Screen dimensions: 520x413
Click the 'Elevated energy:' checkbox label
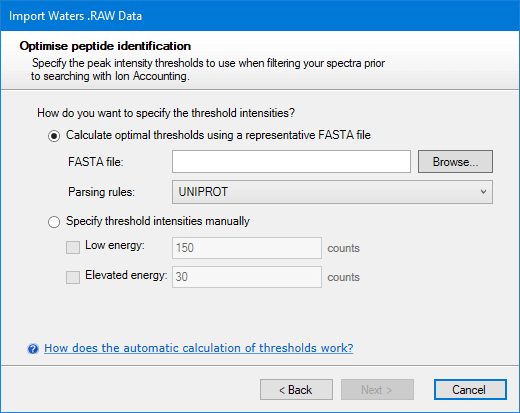click(x=126, y=275)
